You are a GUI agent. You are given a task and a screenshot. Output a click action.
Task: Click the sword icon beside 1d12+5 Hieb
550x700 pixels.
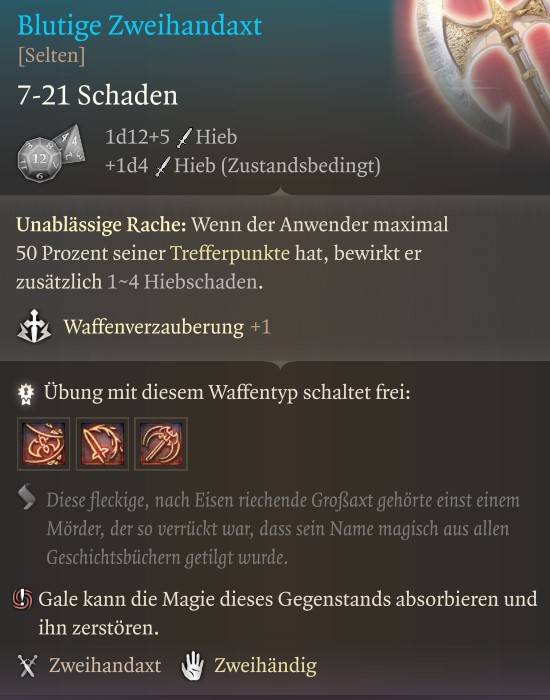click(x=183, y=138)
